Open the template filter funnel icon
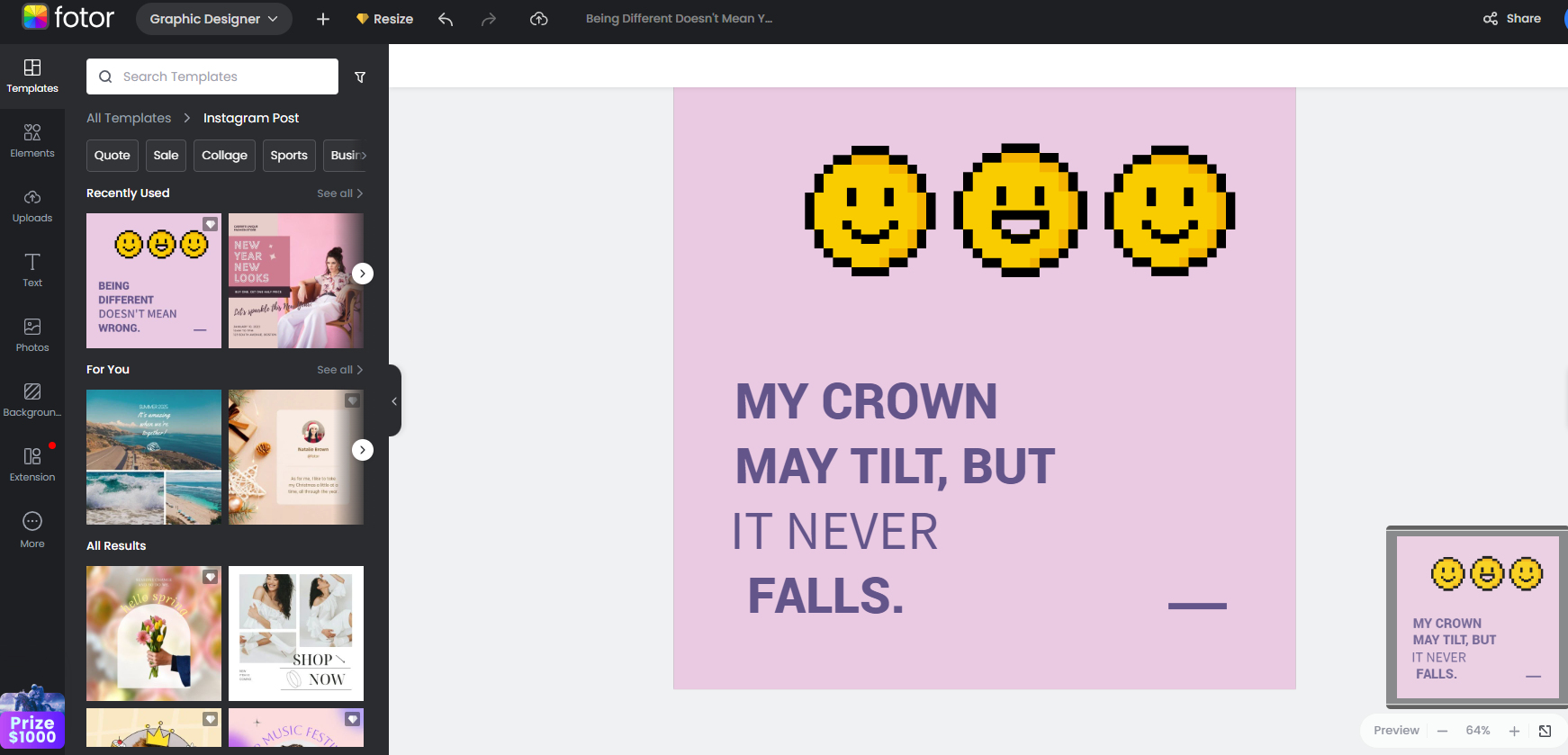Image resolution: width=1568 pixels, height=755 pixels. coord(360,77)
